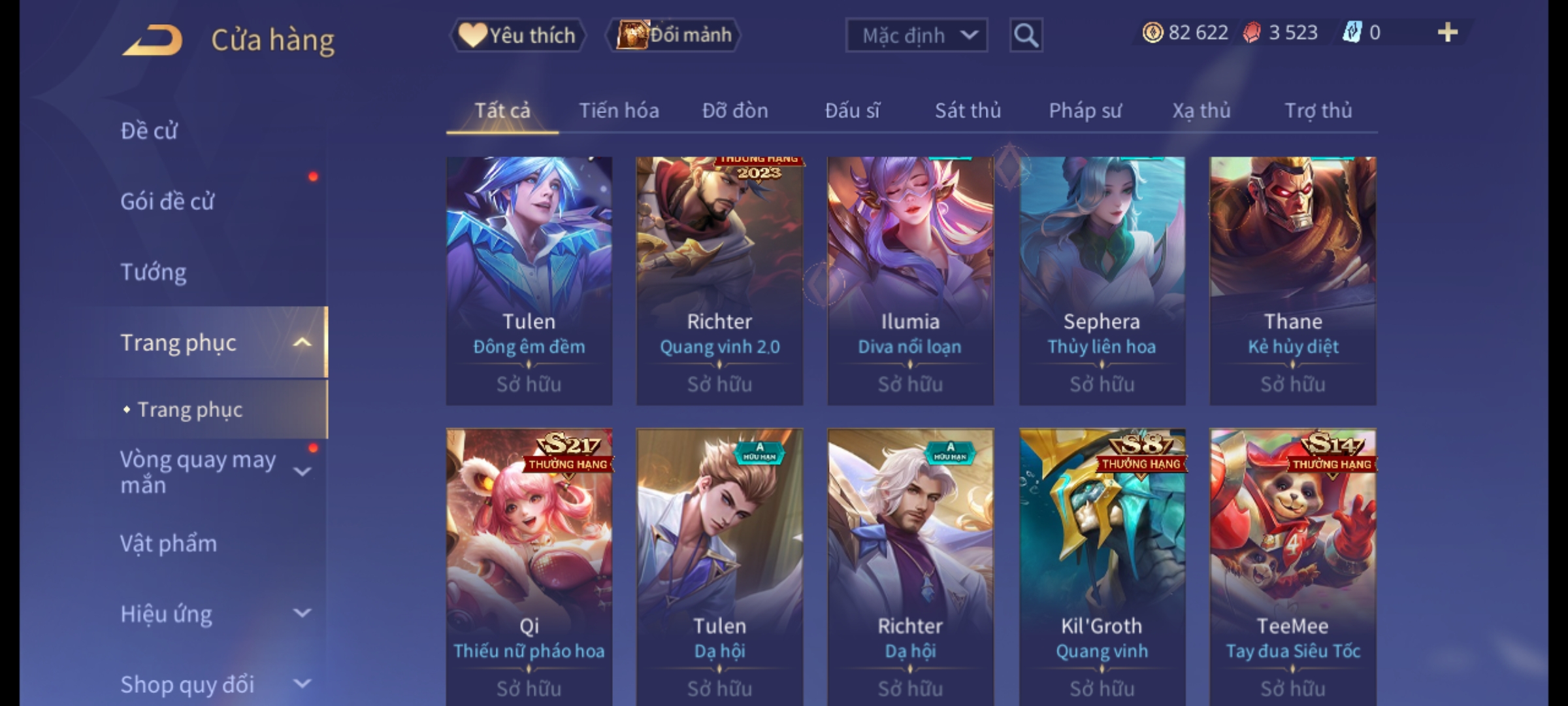Viewport: 1568px width, 706px height.
Task: Open the Gói đề cử menu item
Action: click(x=167, y=201)
